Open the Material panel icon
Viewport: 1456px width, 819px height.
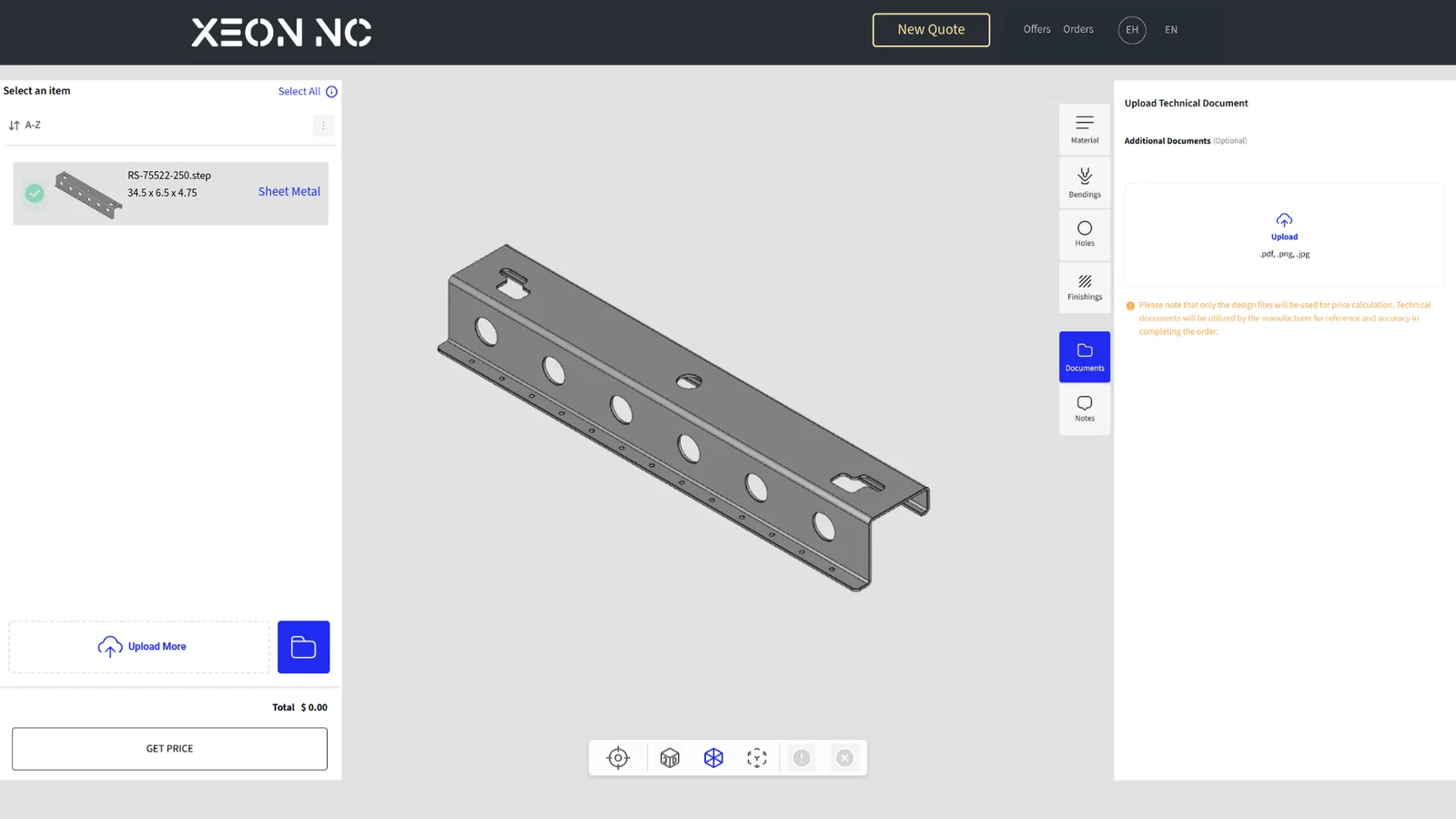coord(1085,129)
